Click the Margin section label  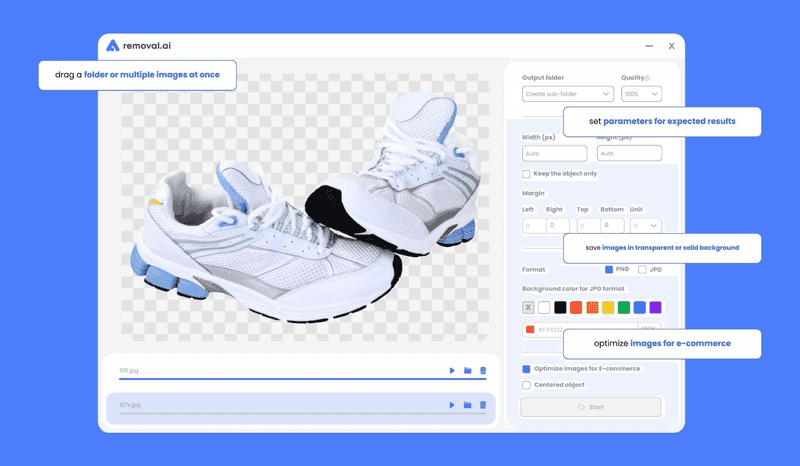point(533,193)
